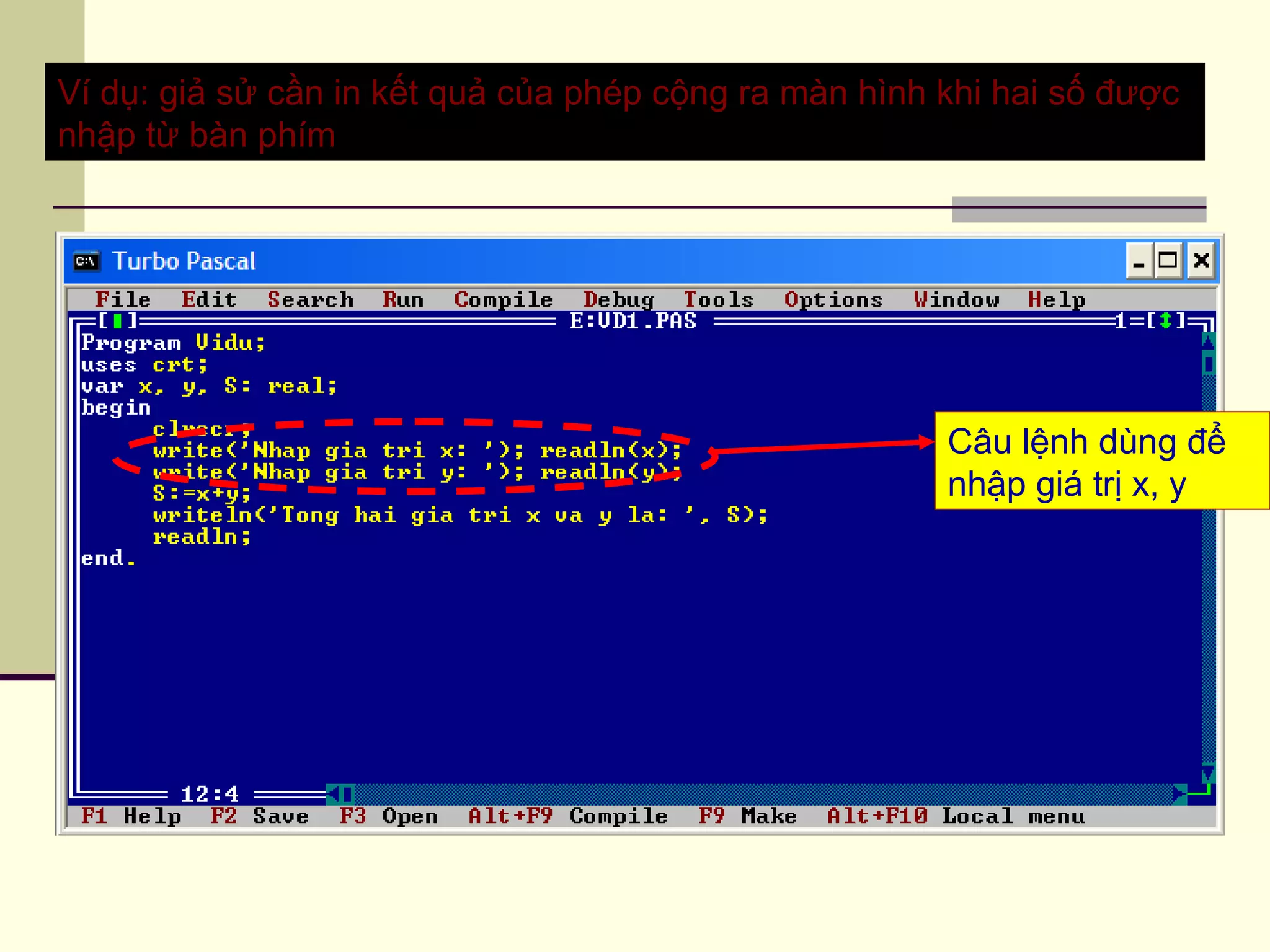Open the File menu
Viewport: 1270px width, 952px height.
click(123, 300)
